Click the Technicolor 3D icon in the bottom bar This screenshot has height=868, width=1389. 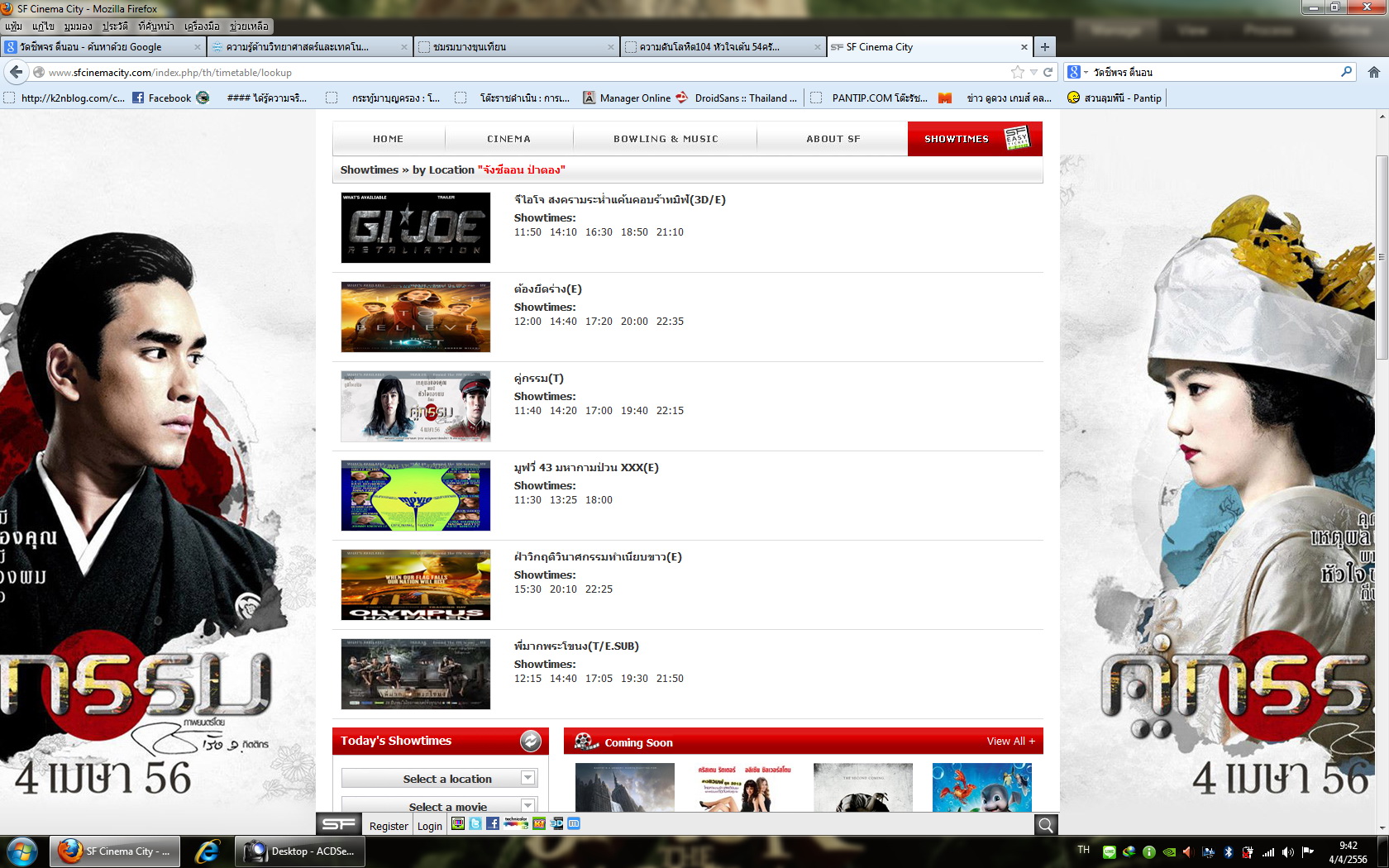tap(516, 823)
